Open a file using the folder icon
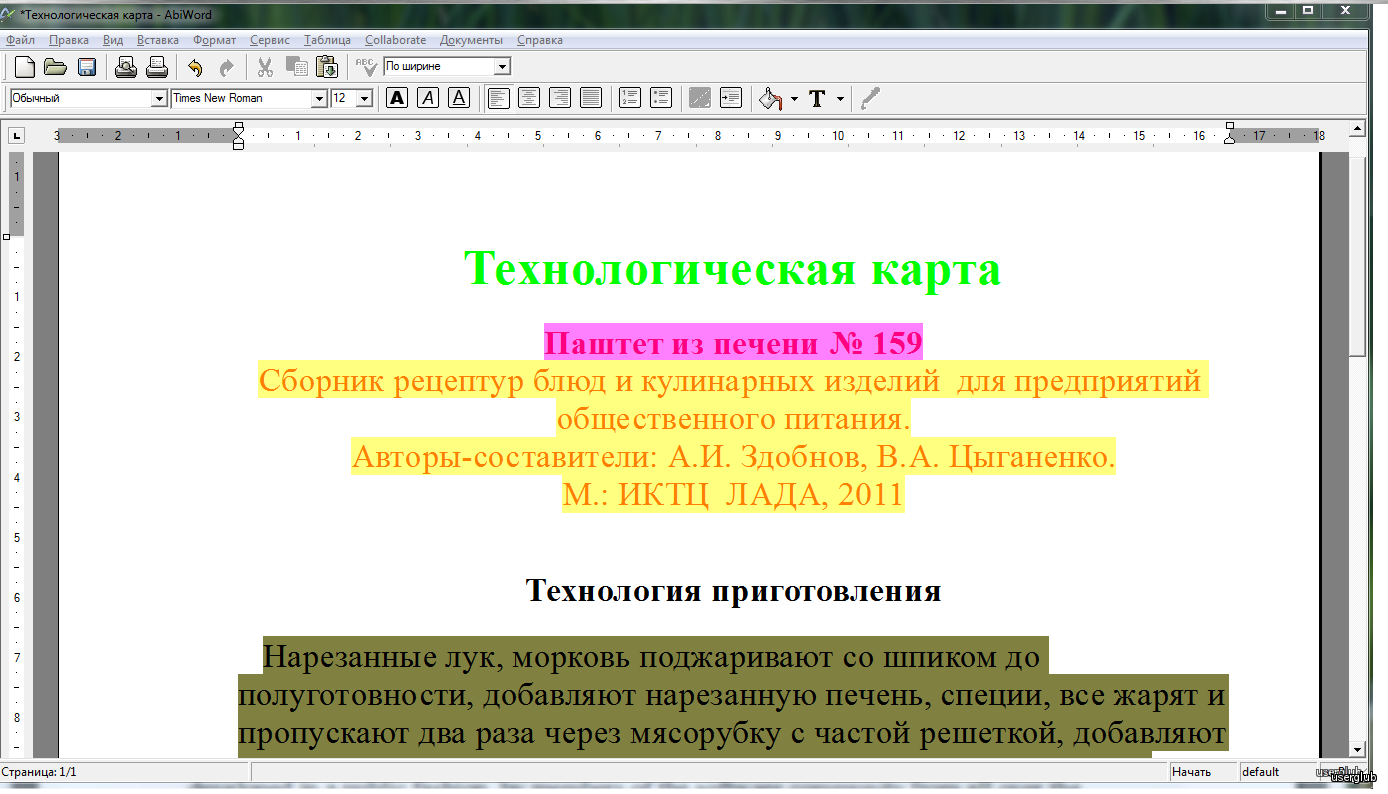The height and width of the screenshot is (794, 1388). 55,67
